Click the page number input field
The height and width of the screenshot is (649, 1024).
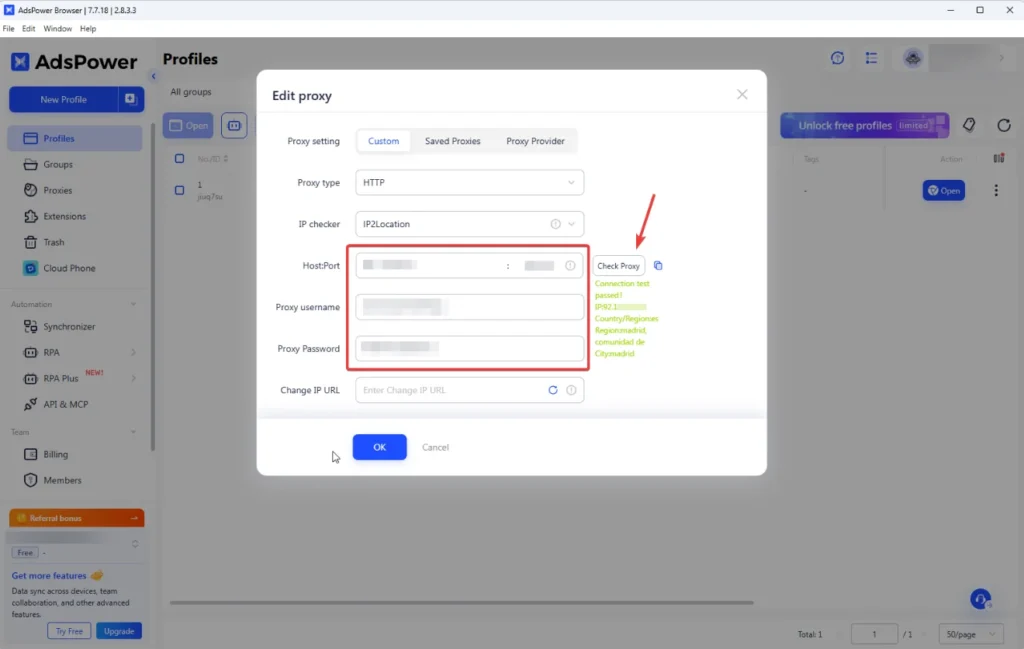coord(873,633)
